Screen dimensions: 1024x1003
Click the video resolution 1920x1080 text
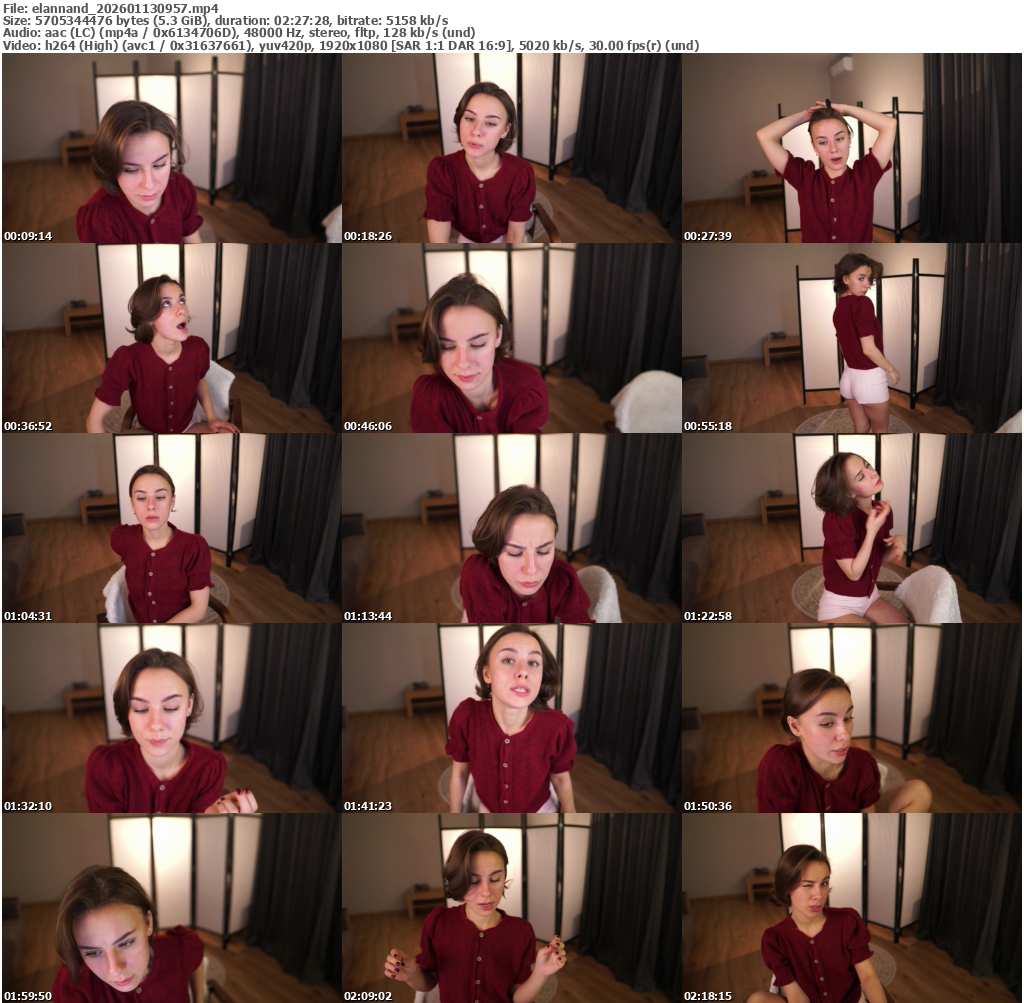352,45
